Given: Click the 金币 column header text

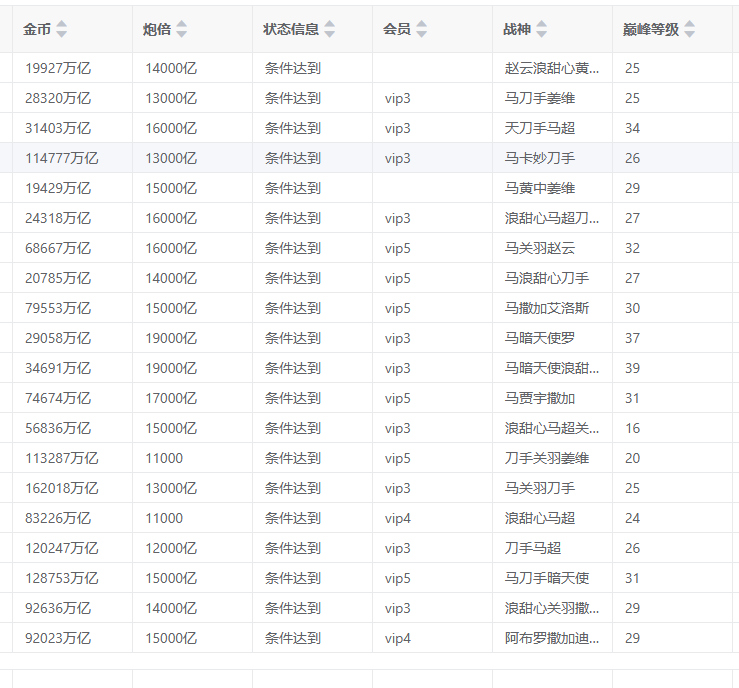Looking at the screenshot, I should [37, 30].
